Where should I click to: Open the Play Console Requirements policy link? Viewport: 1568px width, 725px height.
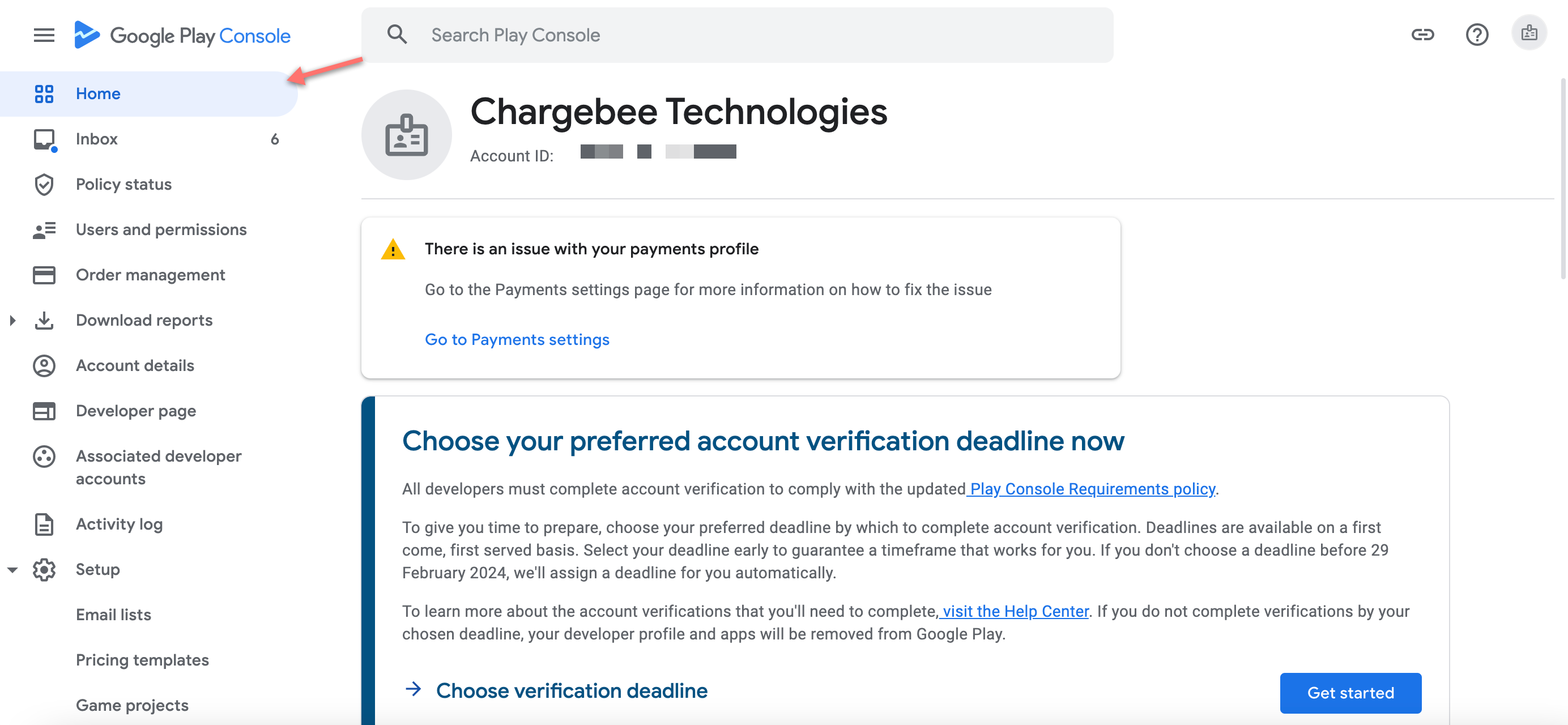[1092, 489]
